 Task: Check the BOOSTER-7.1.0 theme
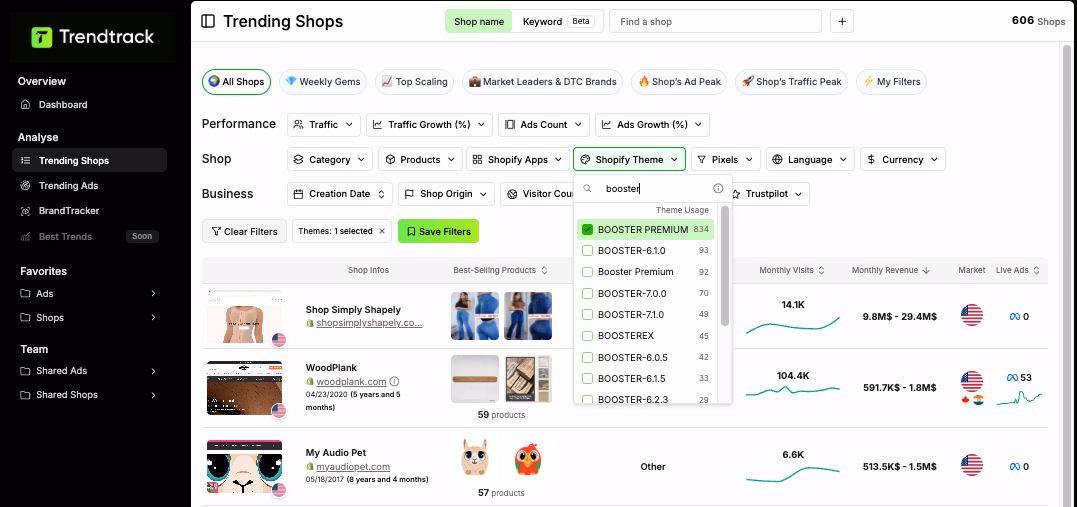tap(587, 315)
